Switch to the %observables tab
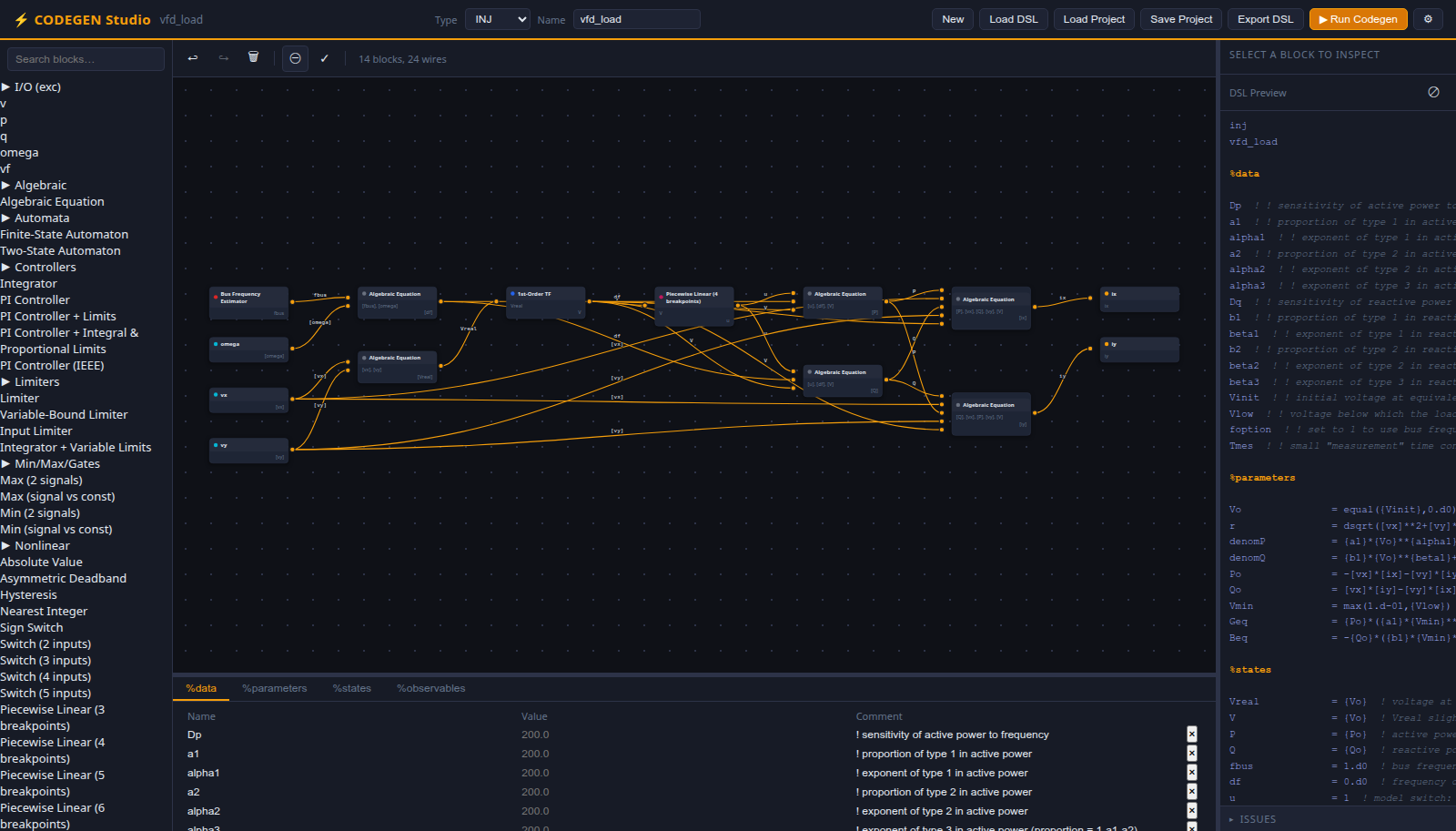Screen dimensions: 1456x831 431,688
